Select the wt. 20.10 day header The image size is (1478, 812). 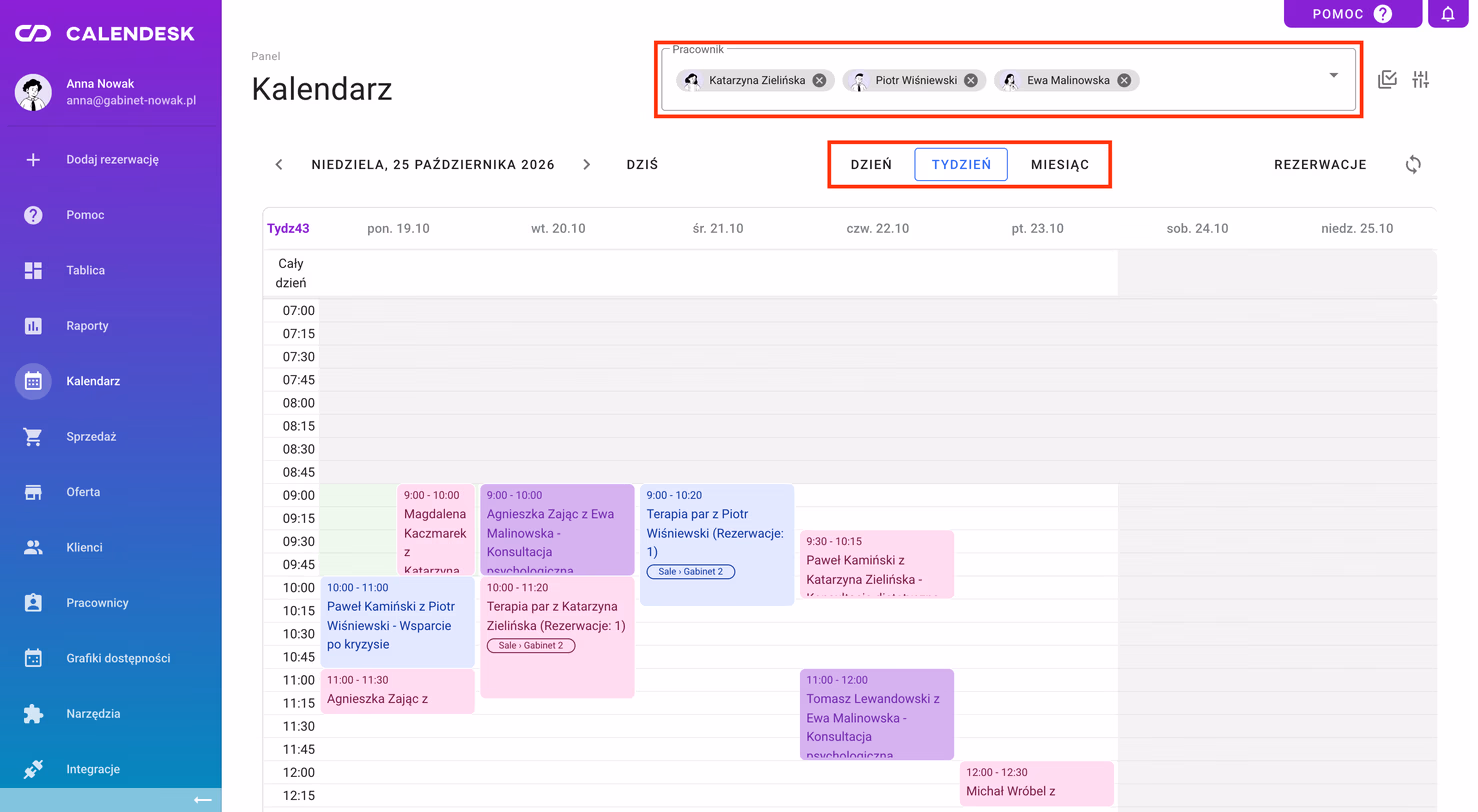pyautogui.click(x=558, y=229)
